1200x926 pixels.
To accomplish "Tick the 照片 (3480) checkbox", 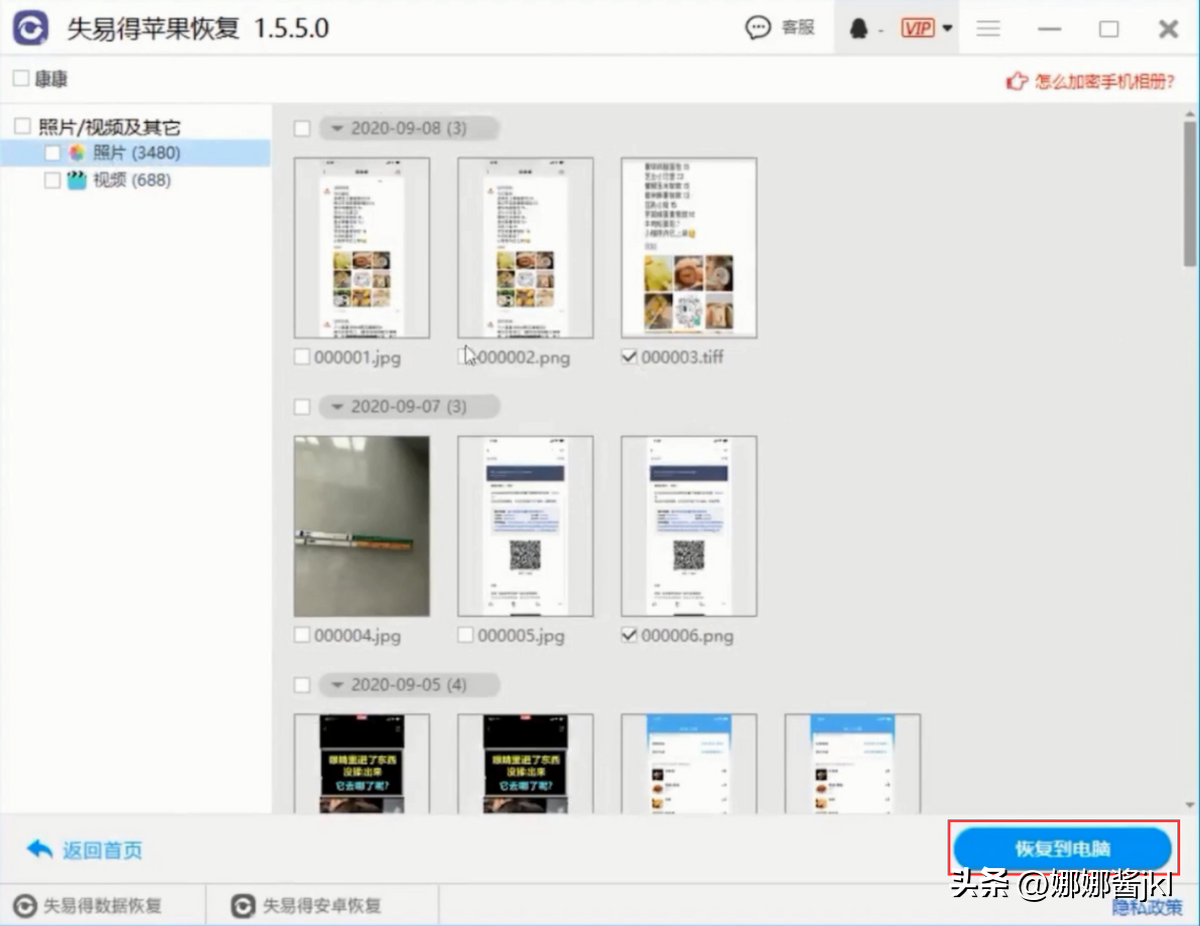I will click(x=53, y=153).
